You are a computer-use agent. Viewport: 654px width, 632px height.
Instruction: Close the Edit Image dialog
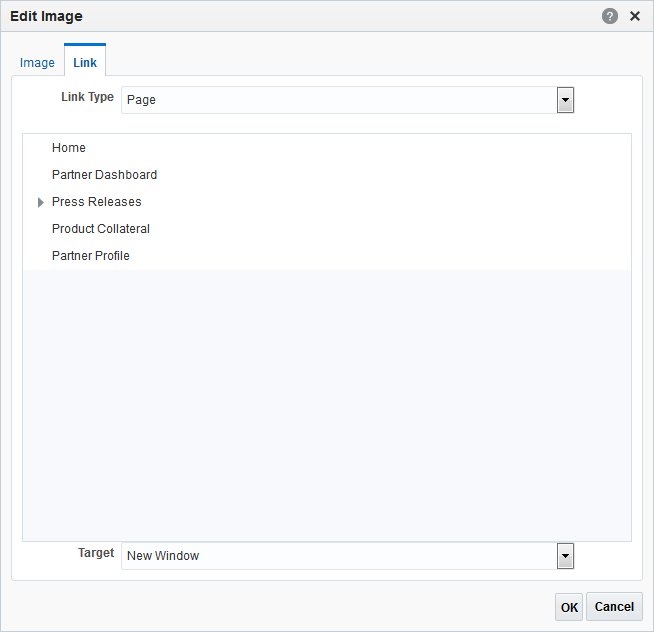[x=635, y=16]
